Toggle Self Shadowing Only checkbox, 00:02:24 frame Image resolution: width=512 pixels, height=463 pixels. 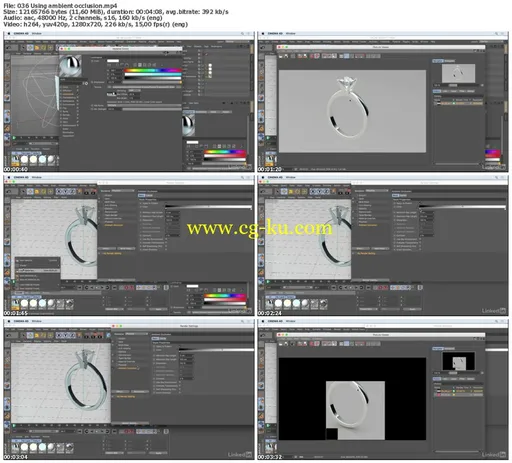(420, 246)
